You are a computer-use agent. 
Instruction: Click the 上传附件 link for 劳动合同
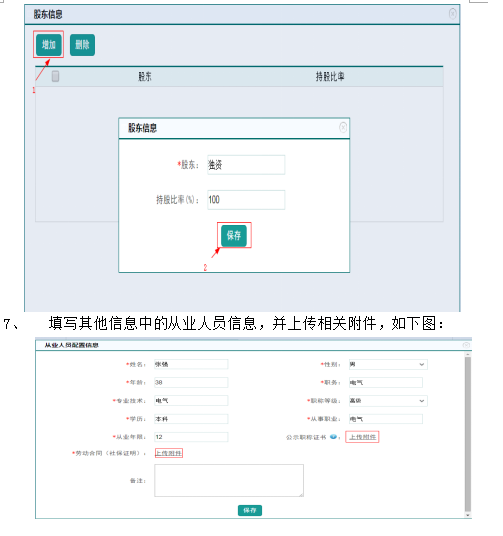coord(169,453)
